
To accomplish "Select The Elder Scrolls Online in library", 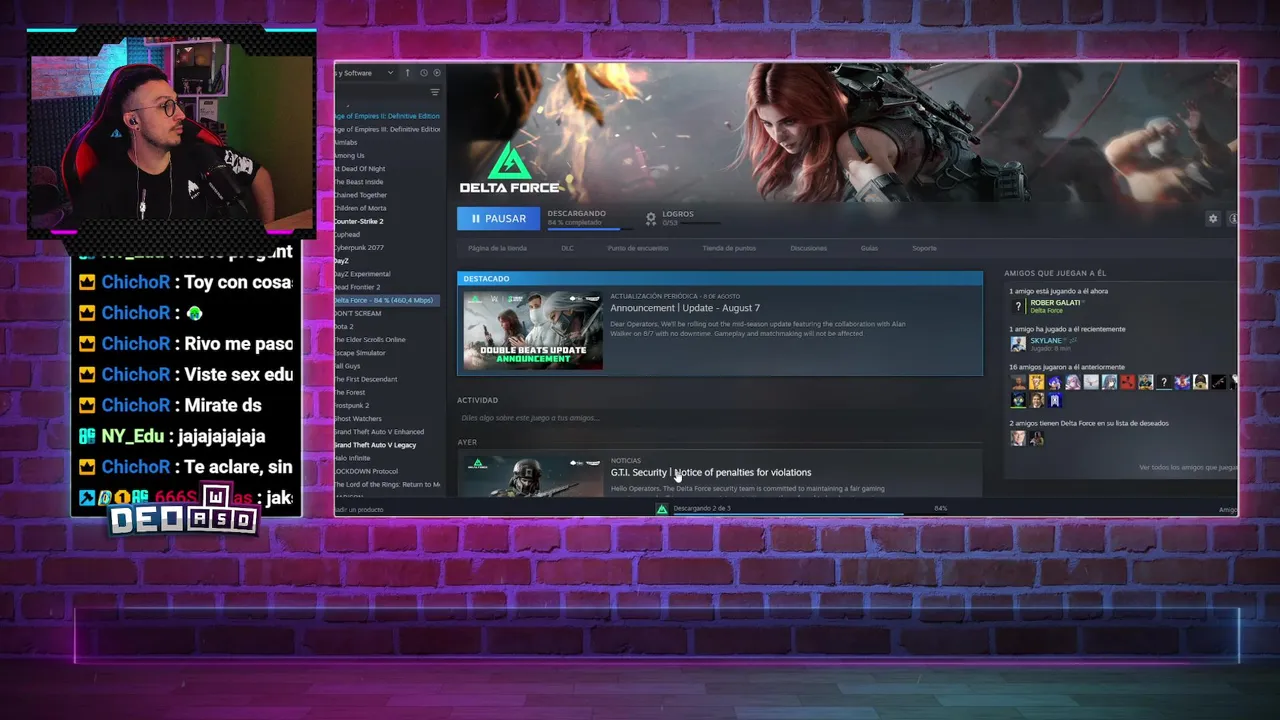I will 370,340.
